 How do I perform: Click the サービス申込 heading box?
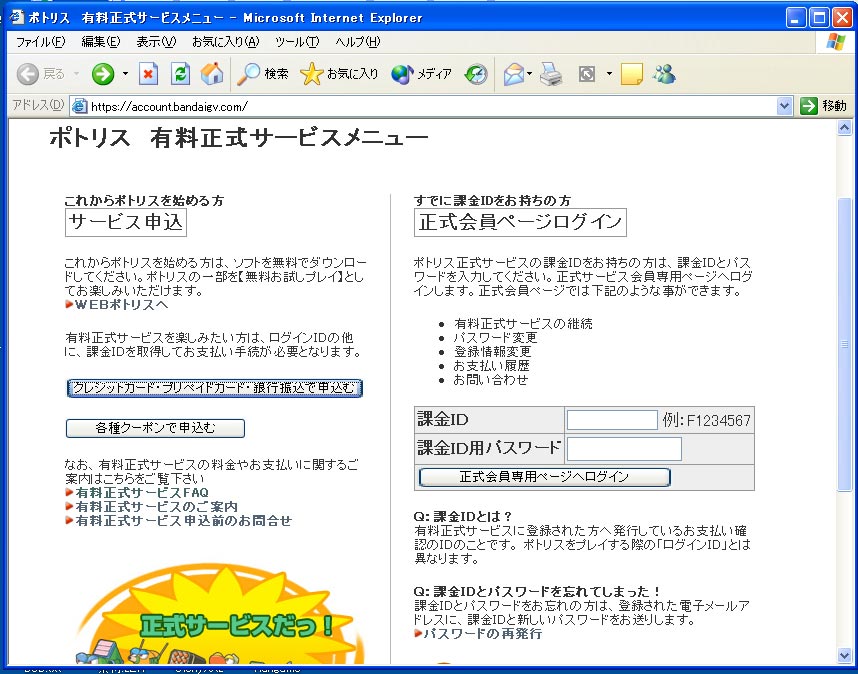pyautogui.click(x=126, y=222)
